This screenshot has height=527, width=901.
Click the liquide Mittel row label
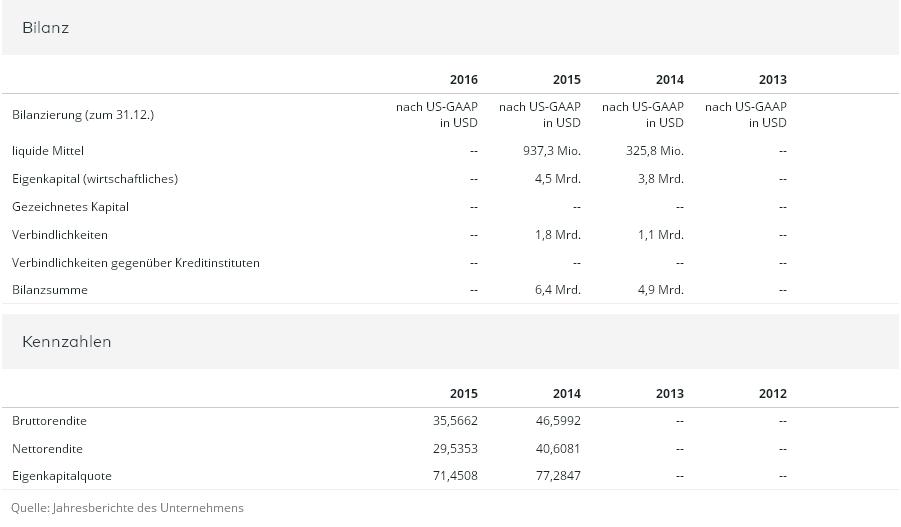48,151
